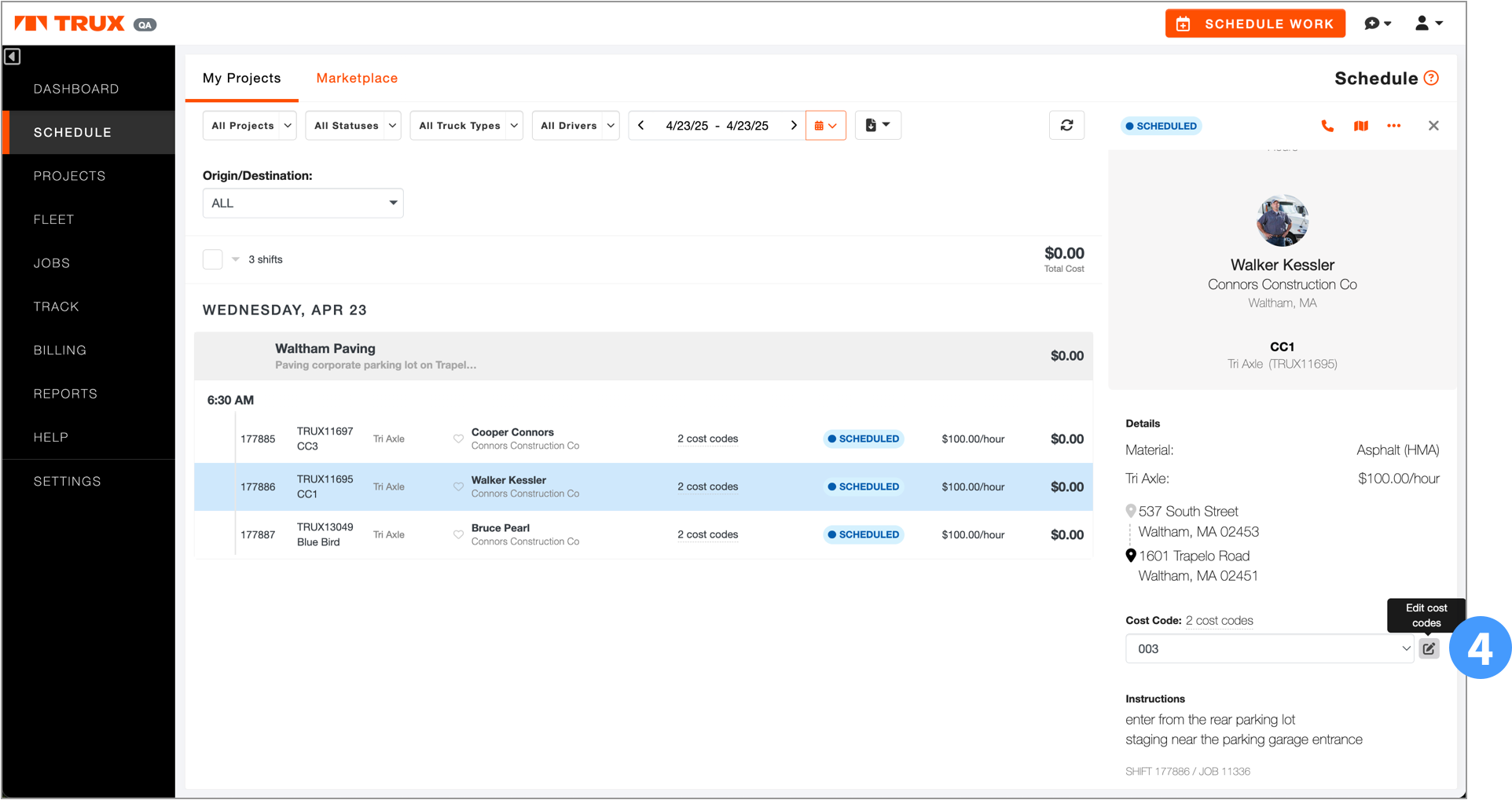
Task: Open the Schedule help question icon
Action: pos(1431,78)
